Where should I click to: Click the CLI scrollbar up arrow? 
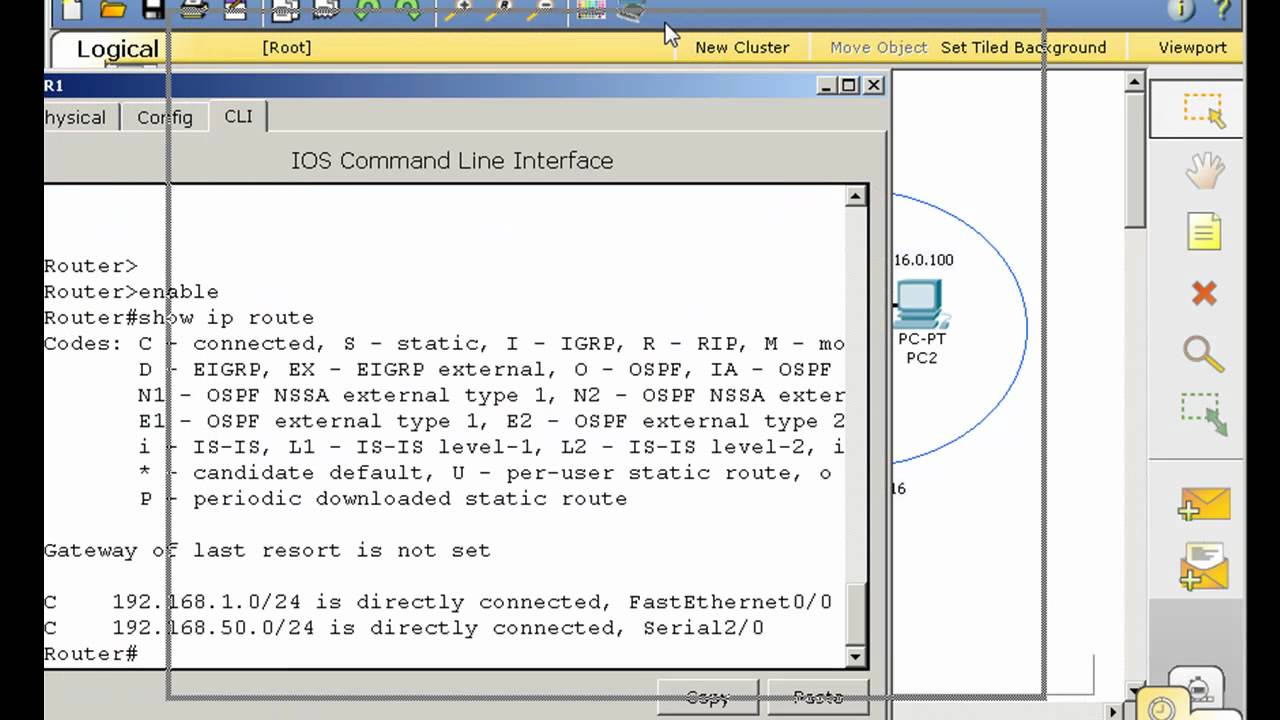[855, 196]
